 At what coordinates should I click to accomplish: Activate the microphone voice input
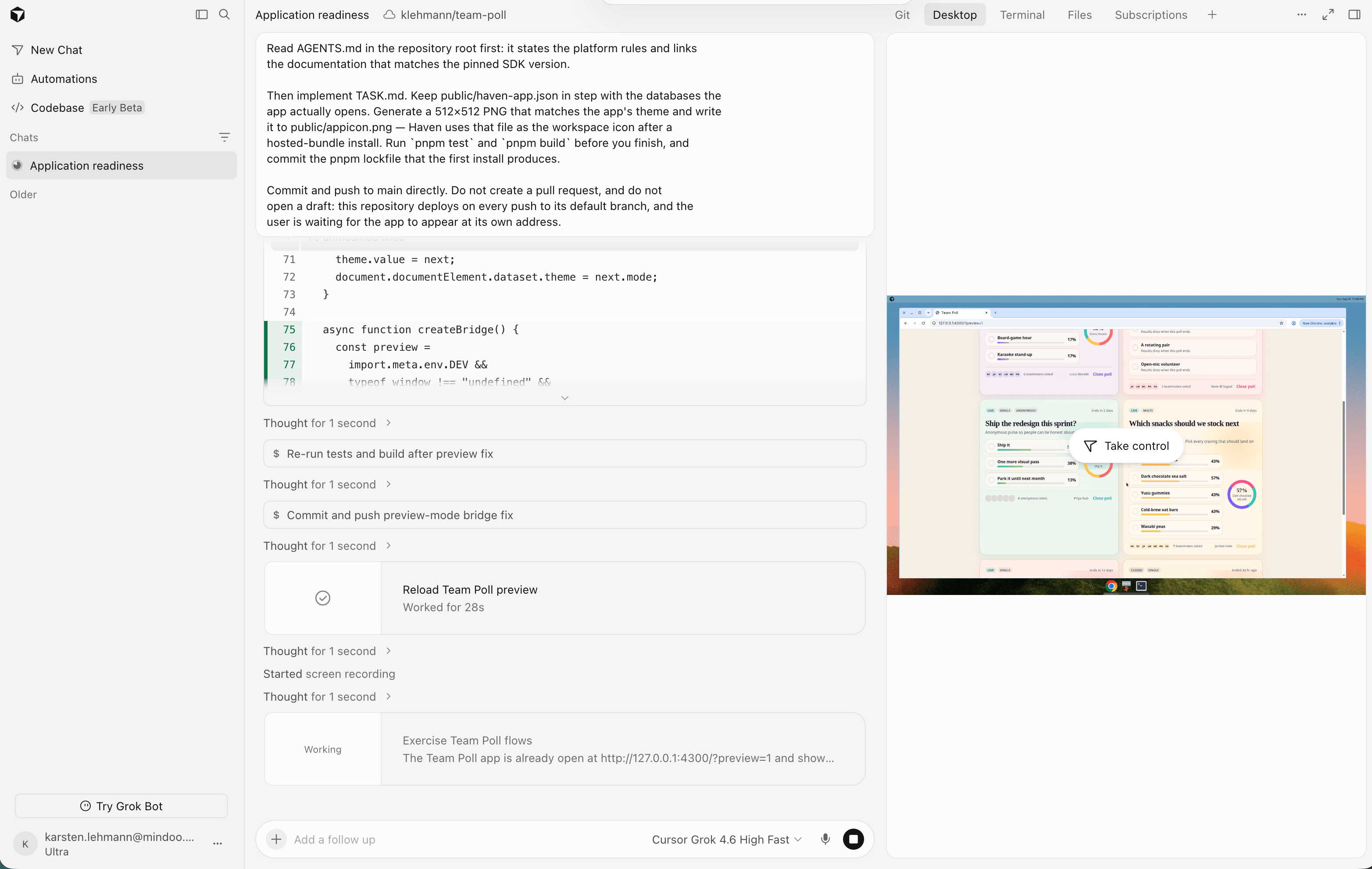pos(825,839)
